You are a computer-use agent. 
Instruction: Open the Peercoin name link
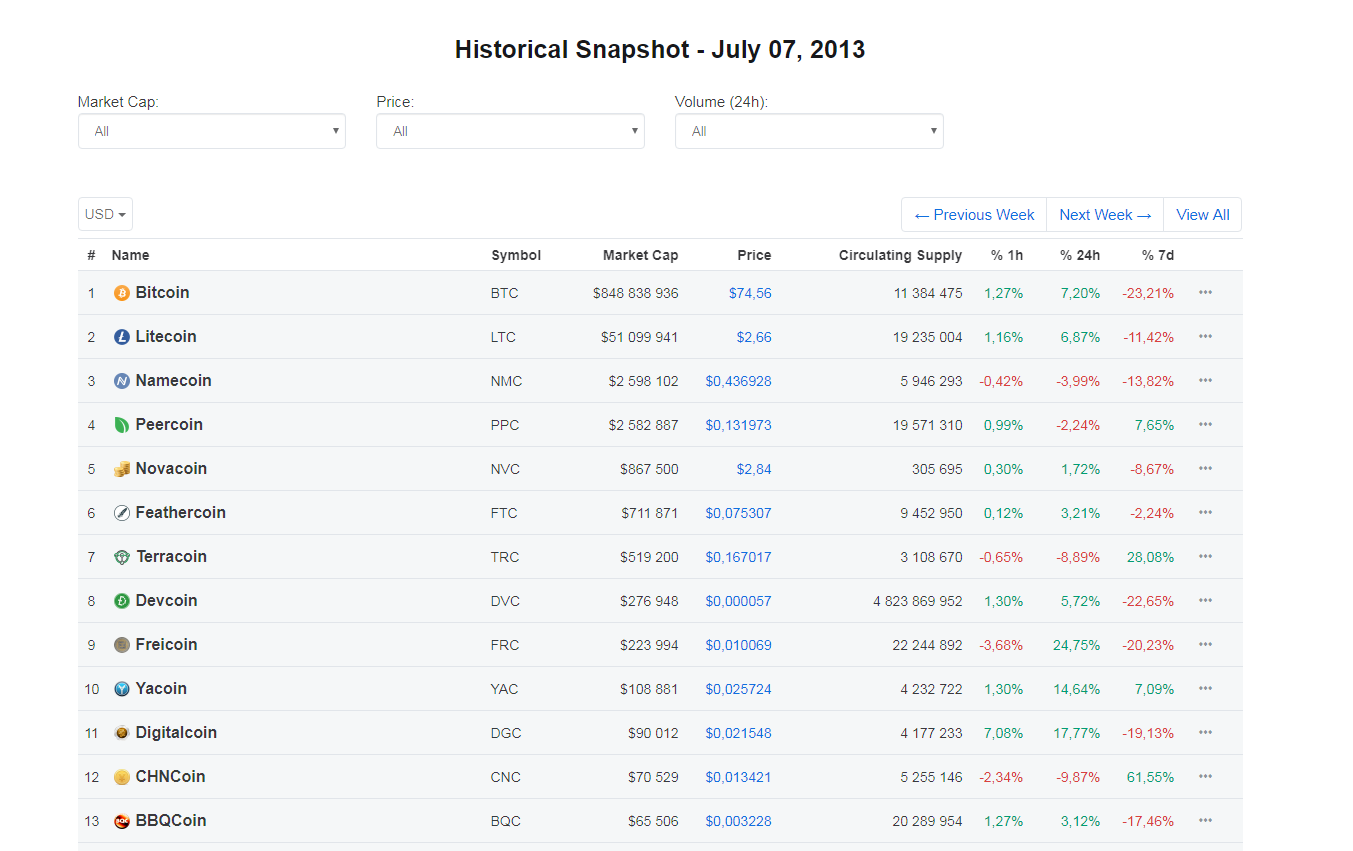point(169,425)
